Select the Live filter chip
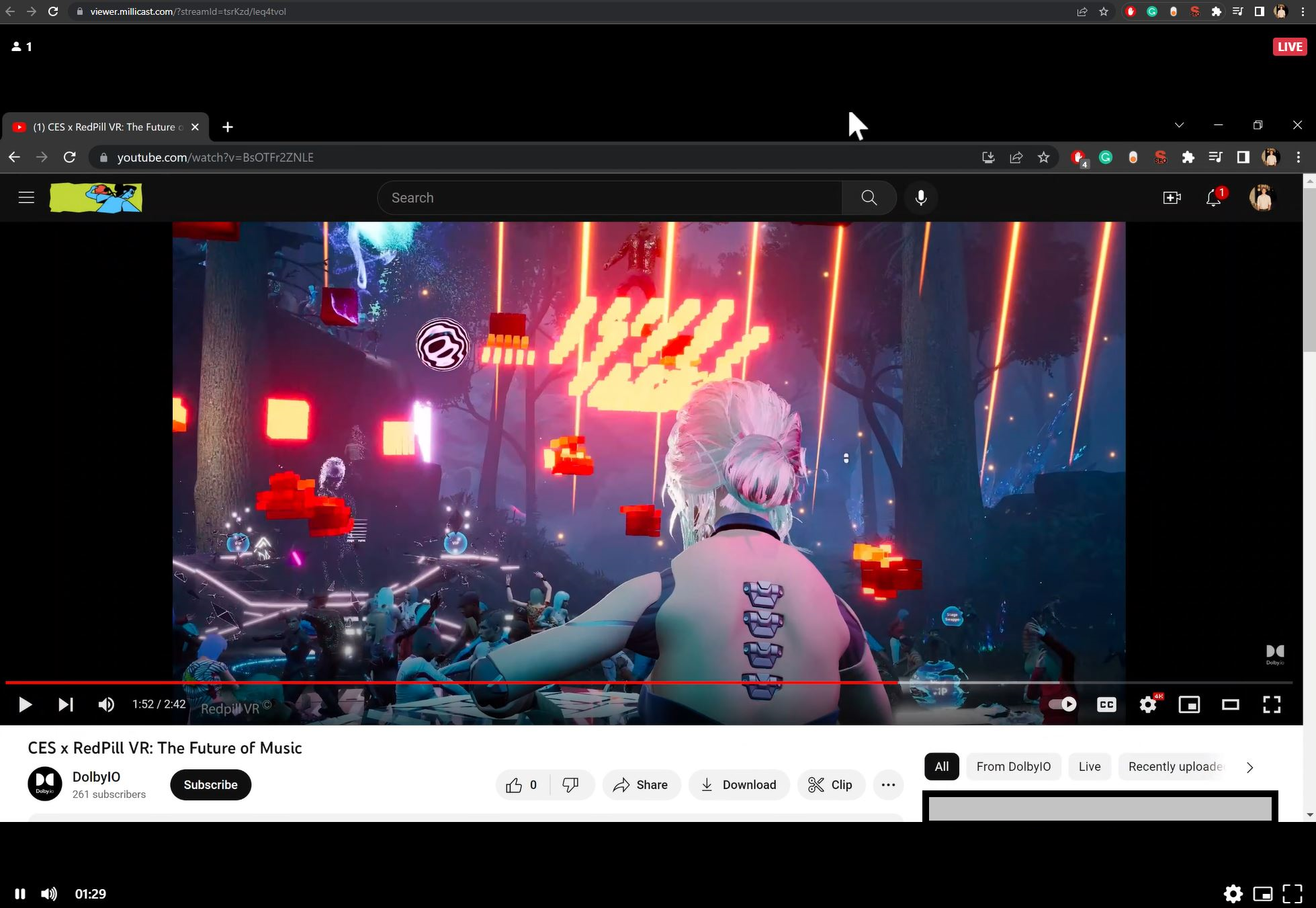The width and height of the screenshot is (1316, 908). point(1089,766)
